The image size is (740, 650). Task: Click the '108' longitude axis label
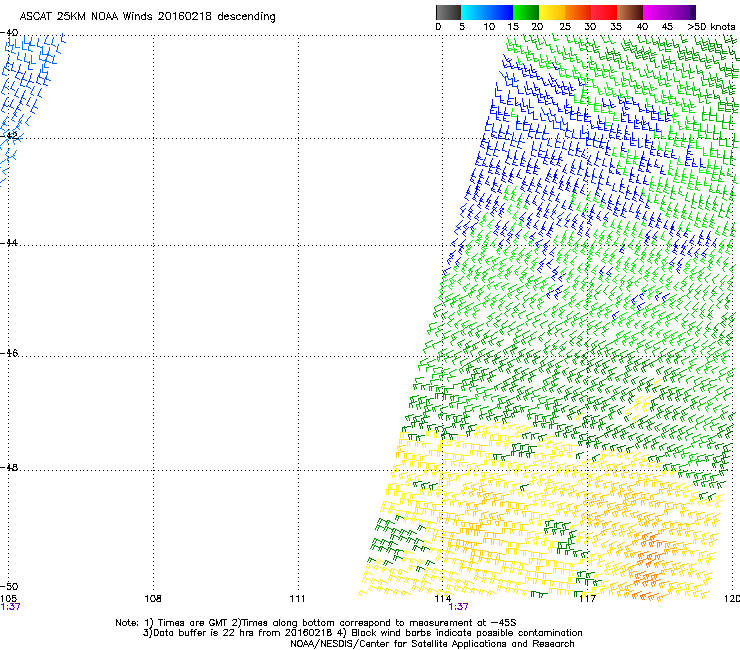coord(153,598)
